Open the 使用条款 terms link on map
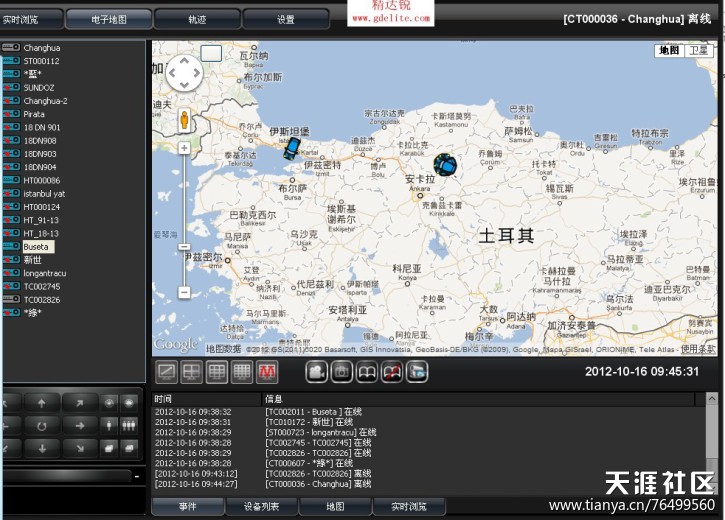 pyautogui.click(x=698, y=349)
